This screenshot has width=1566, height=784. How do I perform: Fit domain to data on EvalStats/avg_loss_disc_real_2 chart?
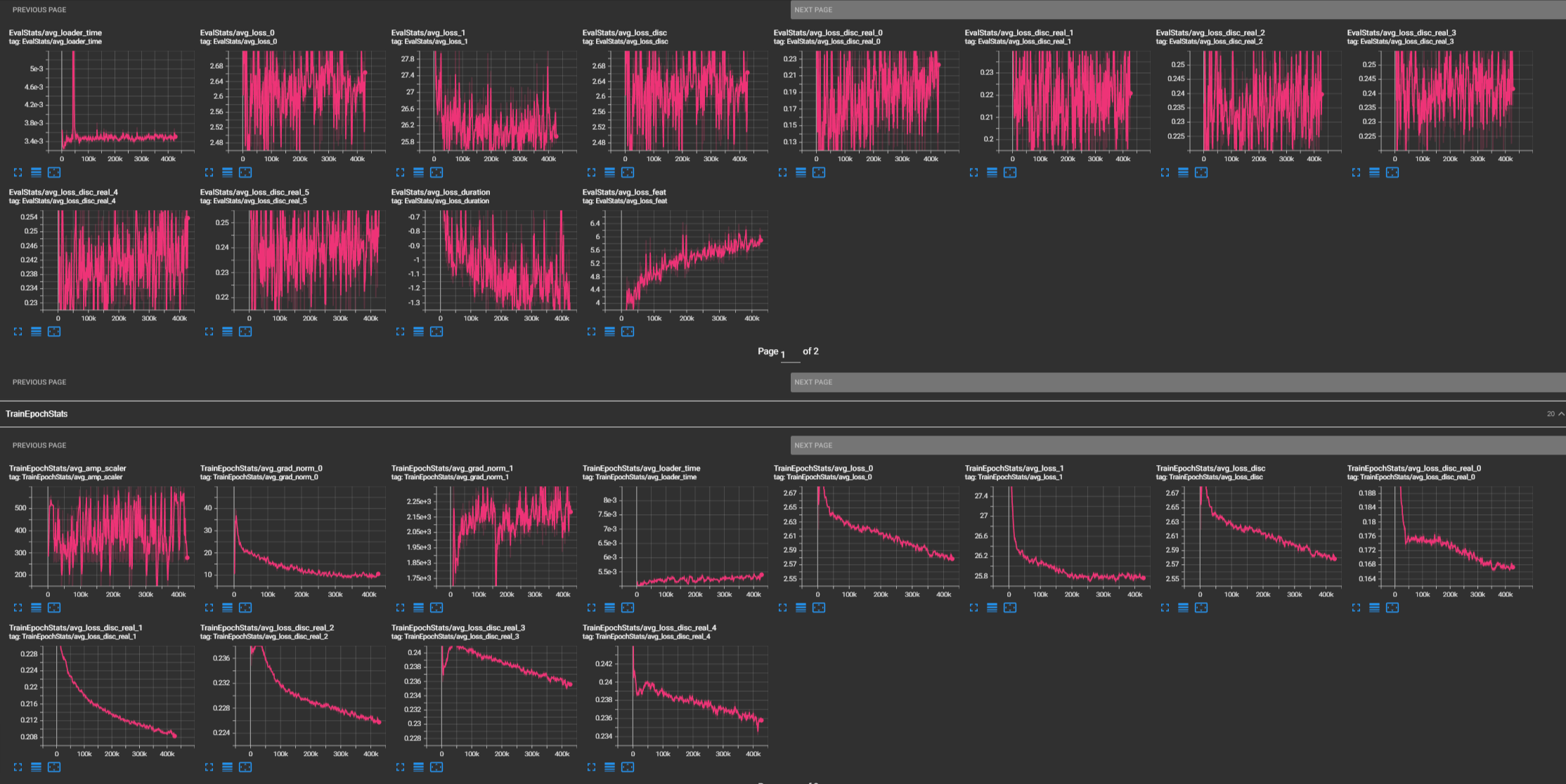1201,172
